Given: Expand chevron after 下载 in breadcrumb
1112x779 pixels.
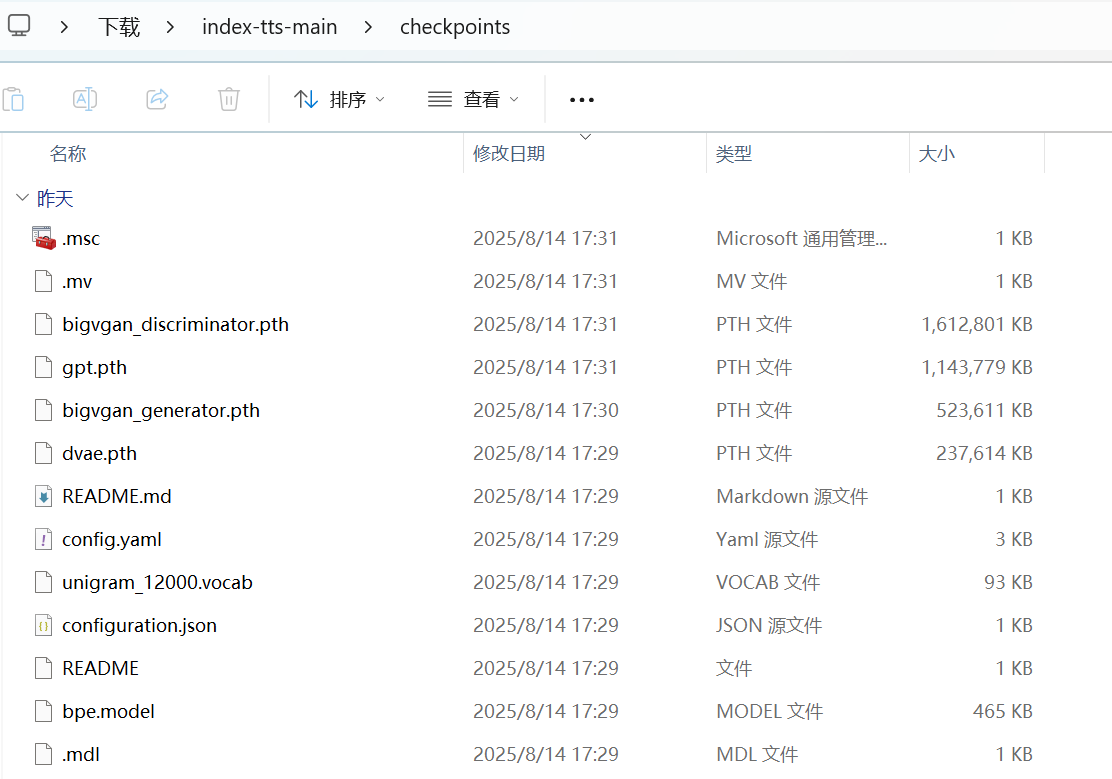Looking at the screenshot, I should click(x=170, y=27).
